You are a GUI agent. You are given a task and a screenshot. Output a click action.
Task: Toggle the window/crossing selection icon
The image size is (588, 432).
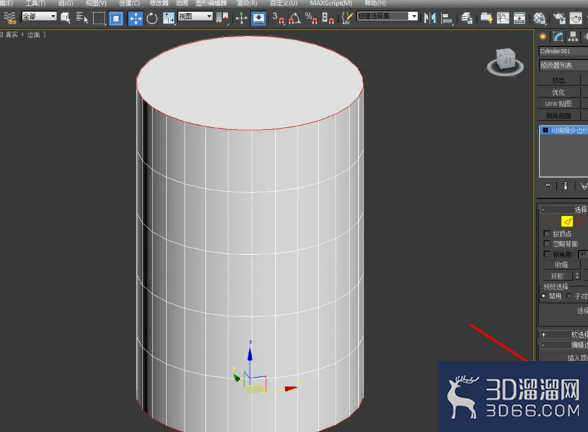116,18
